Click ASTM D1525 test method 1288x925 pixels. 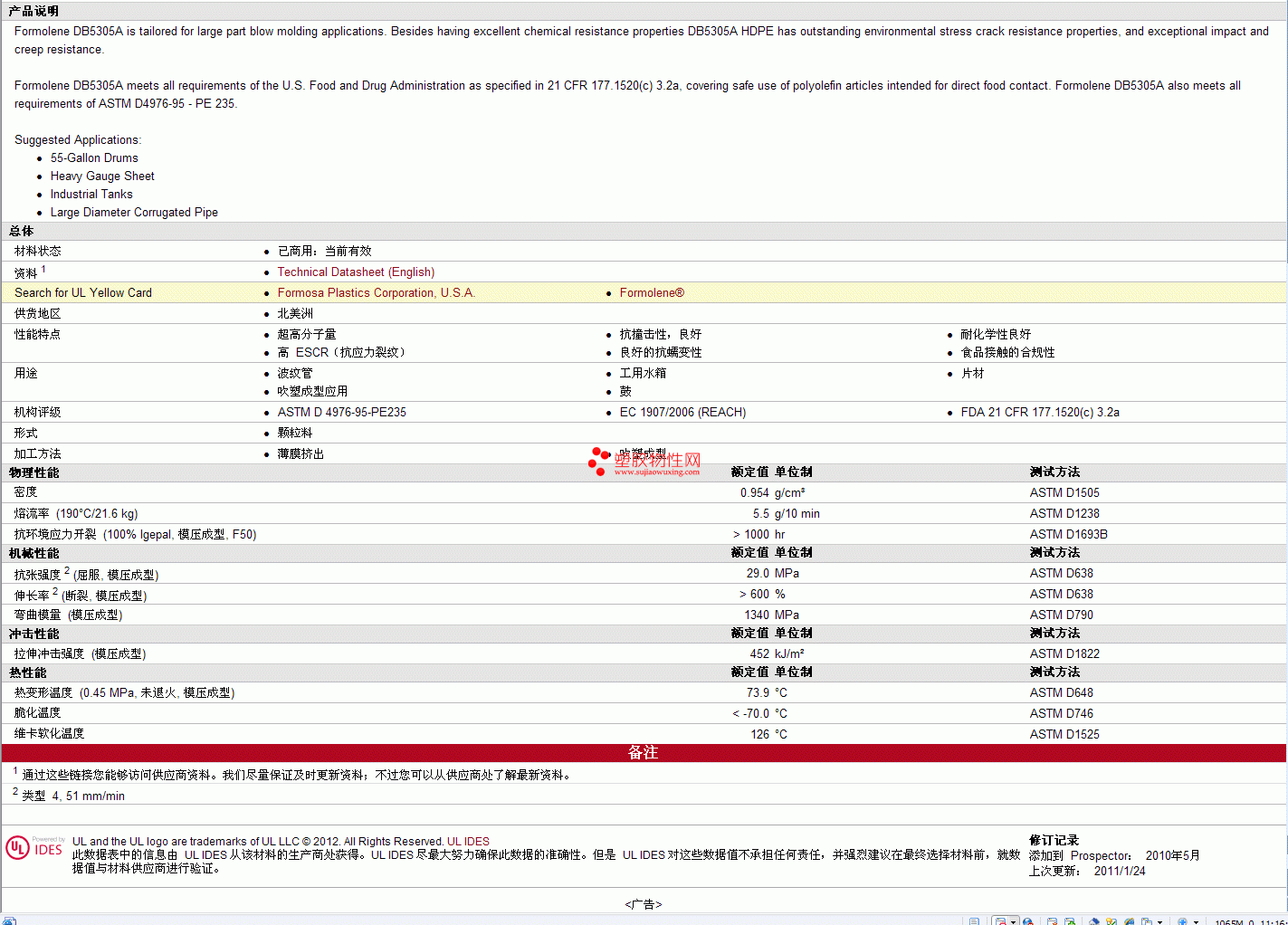point(1064,735)
